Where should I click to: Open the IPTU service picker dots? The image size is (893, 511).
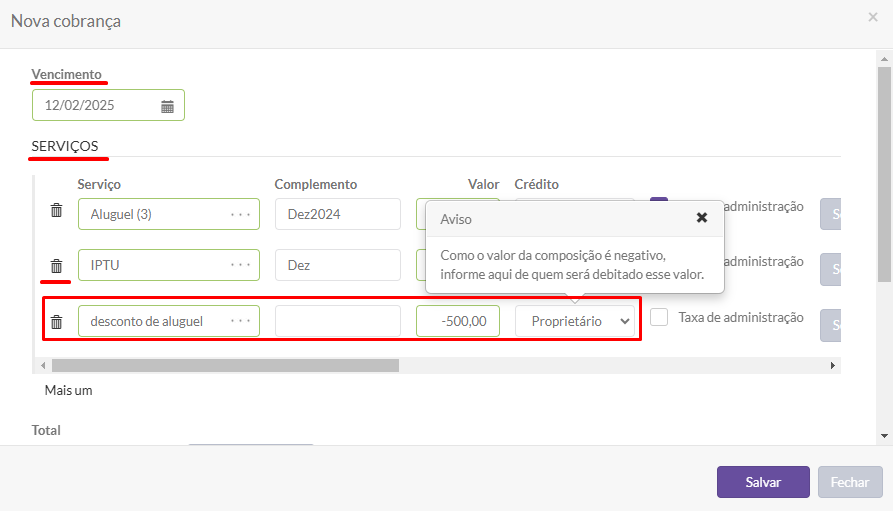[240, 265]
